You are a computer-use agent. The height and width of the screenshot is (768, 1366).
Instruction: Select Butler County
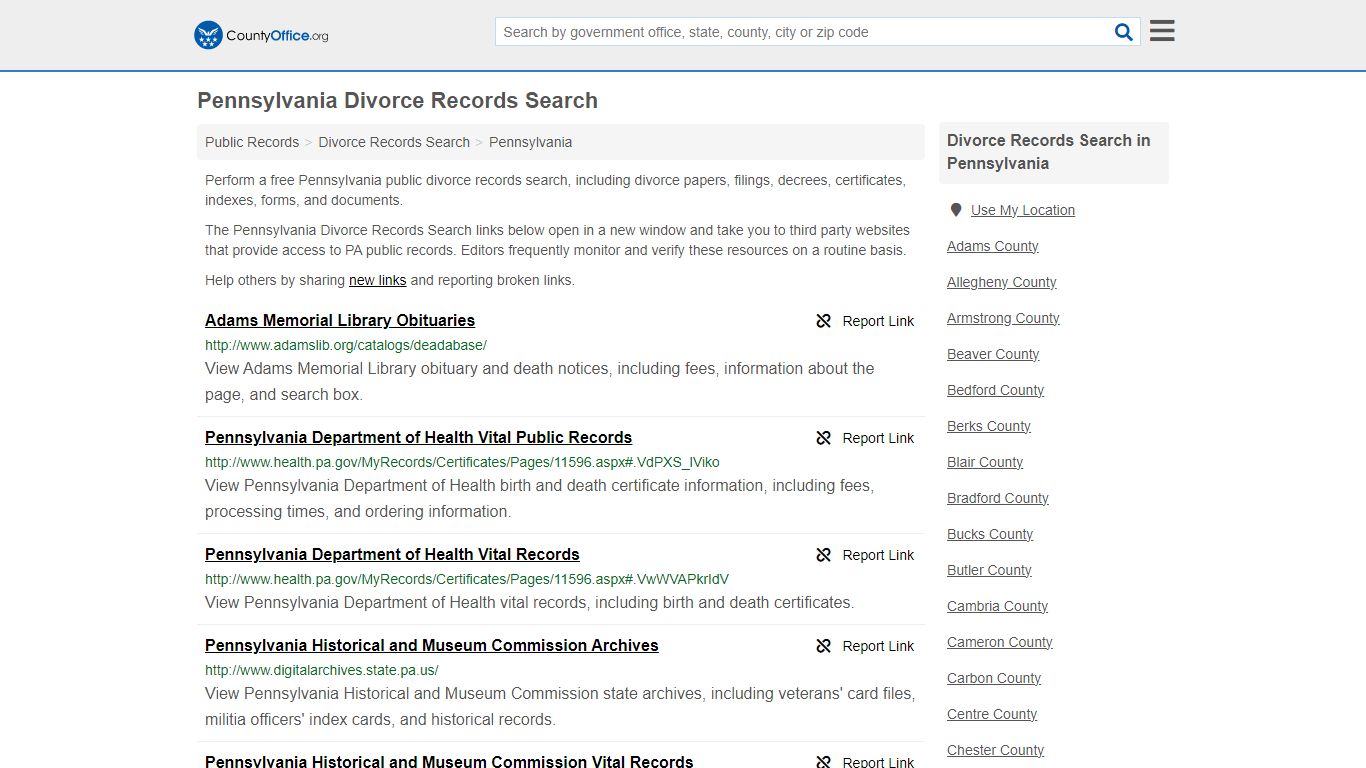coord(989,570)
